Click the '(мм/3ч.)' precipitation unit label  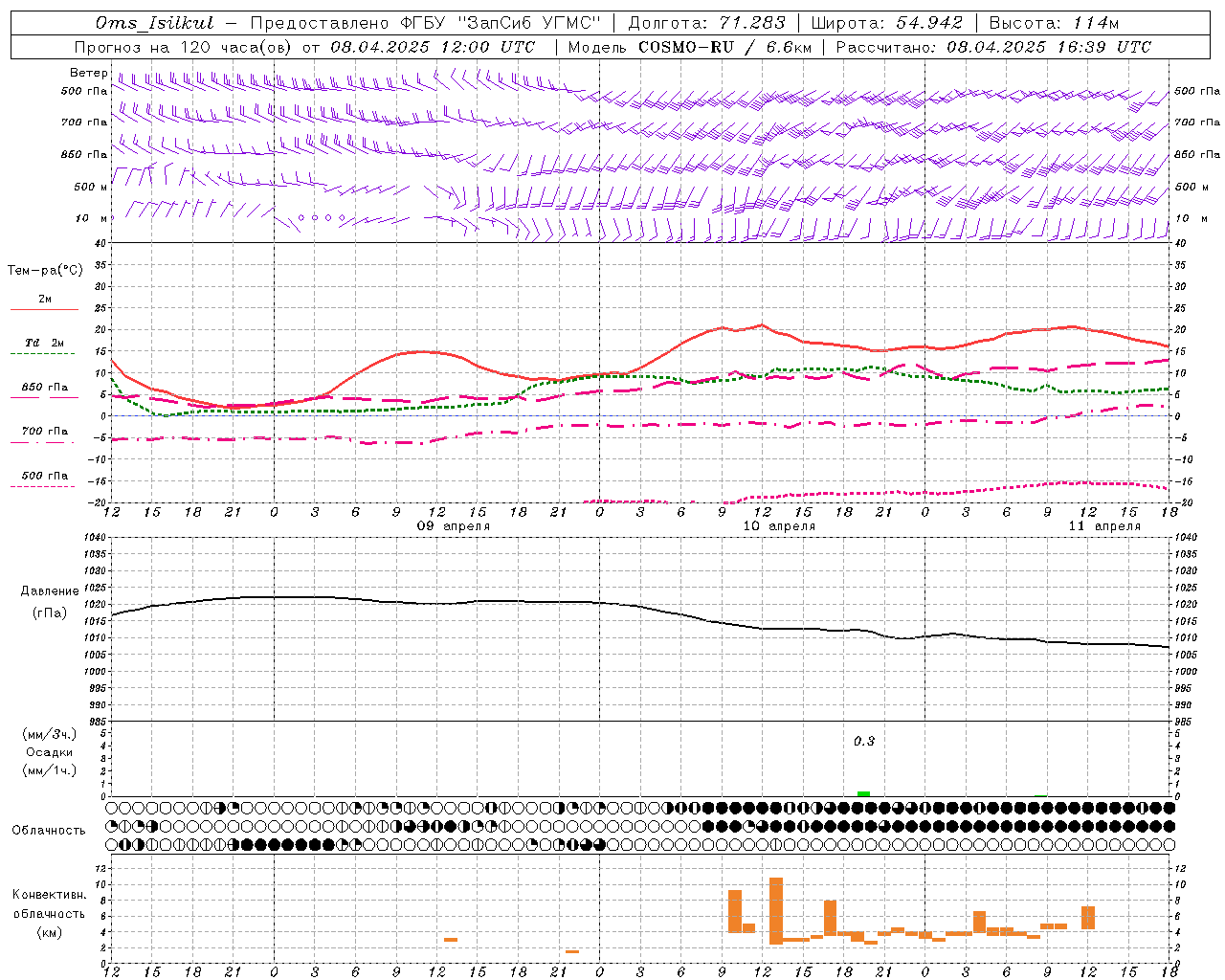click(x=49, y=734)
